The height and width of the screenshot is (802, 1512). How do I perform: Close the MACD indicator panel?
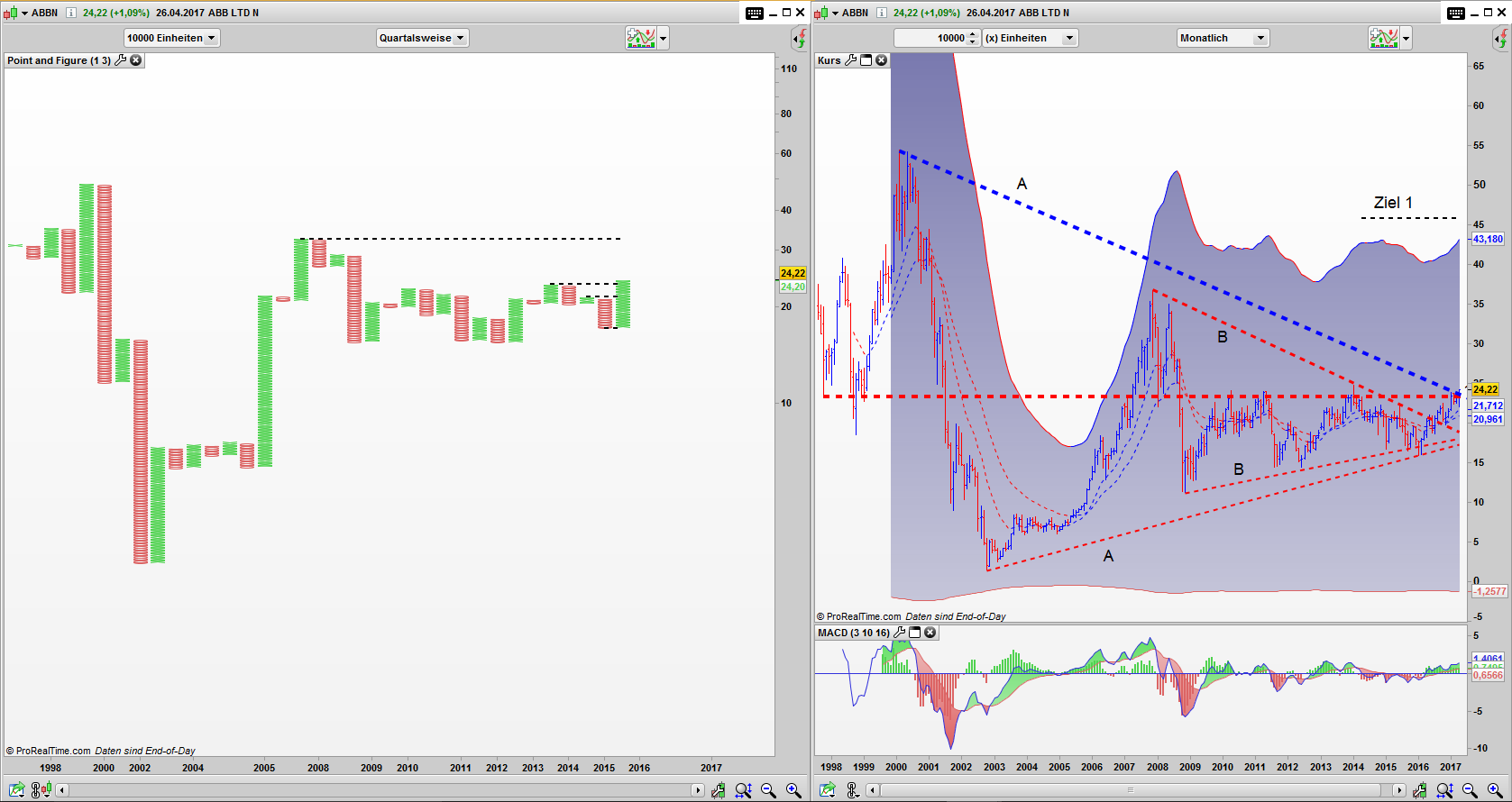coord(930,633)
